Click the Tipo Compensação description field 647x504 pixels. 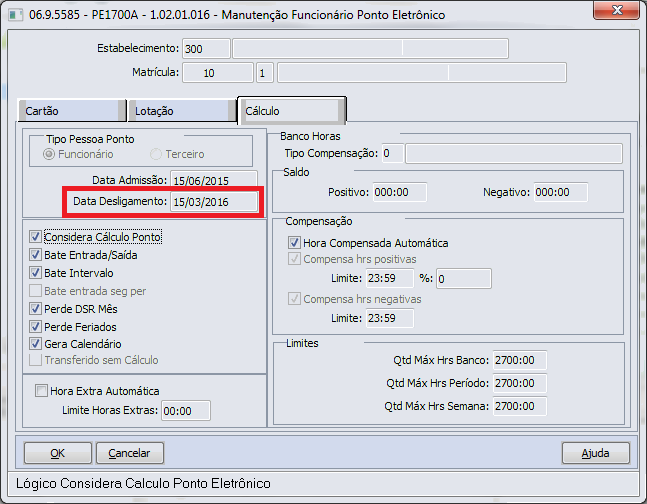(514, 154)
